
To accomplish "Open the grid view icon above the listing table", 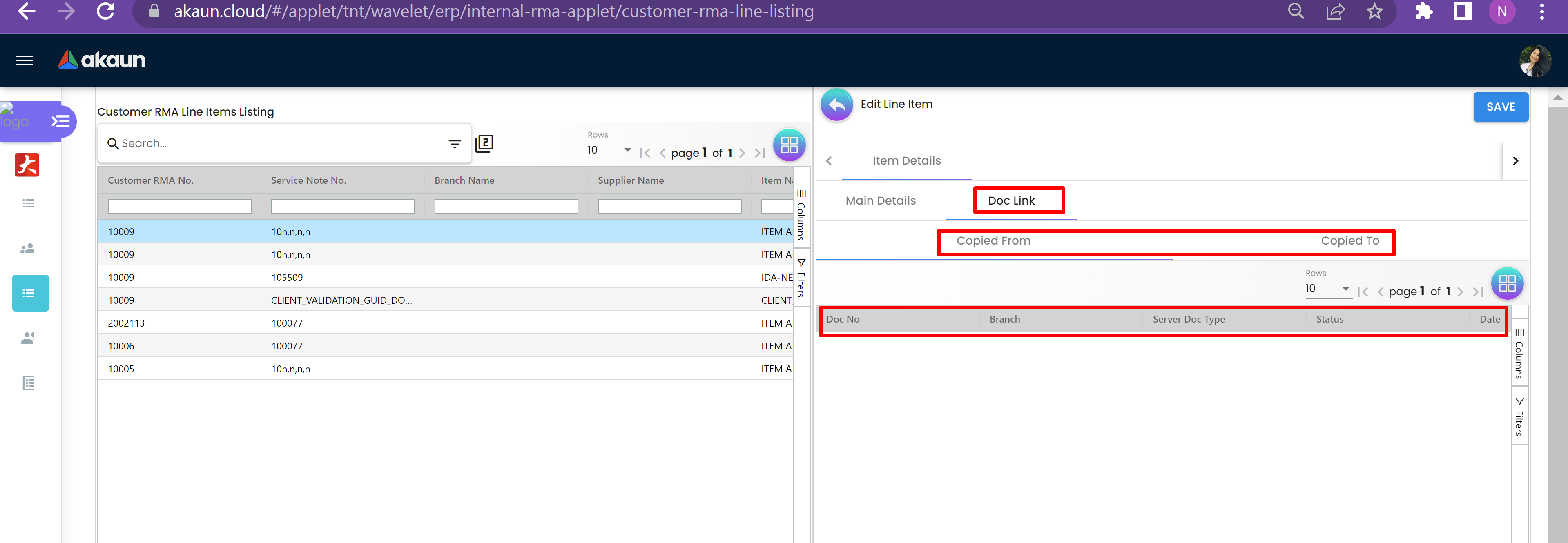I will pos(789,145).
